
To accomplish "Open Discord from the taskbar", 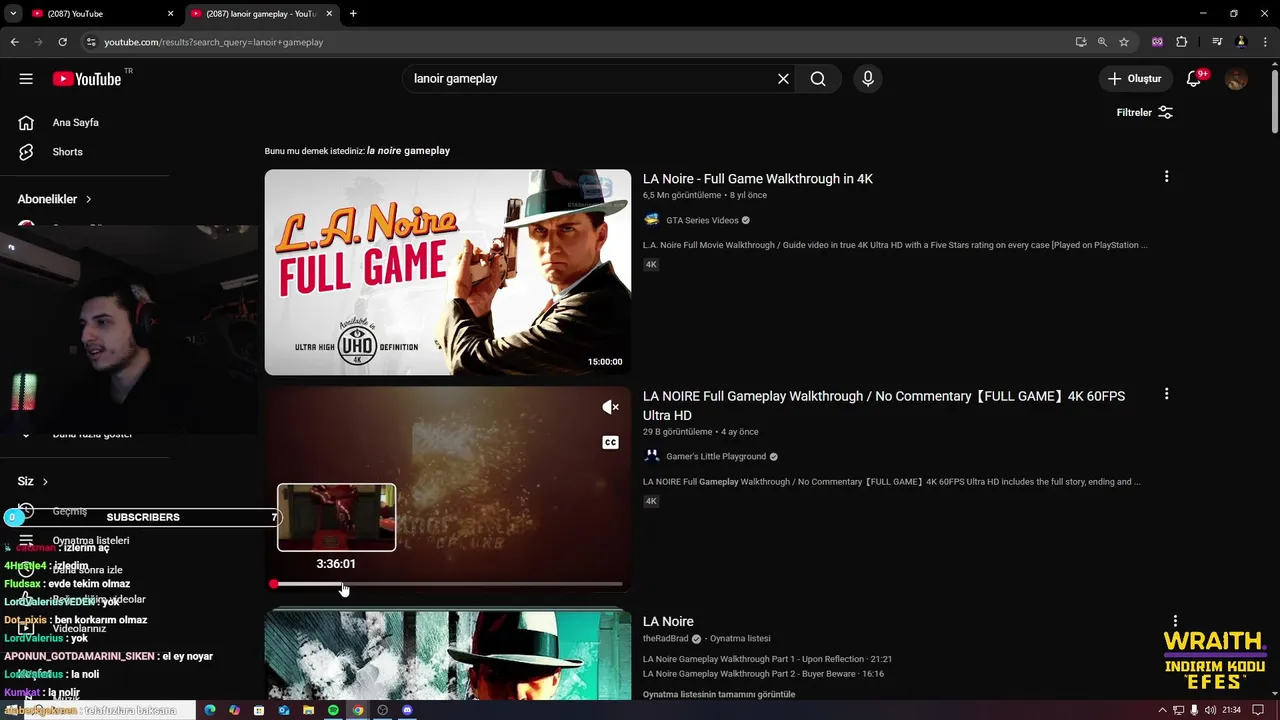I will point(407,710).
